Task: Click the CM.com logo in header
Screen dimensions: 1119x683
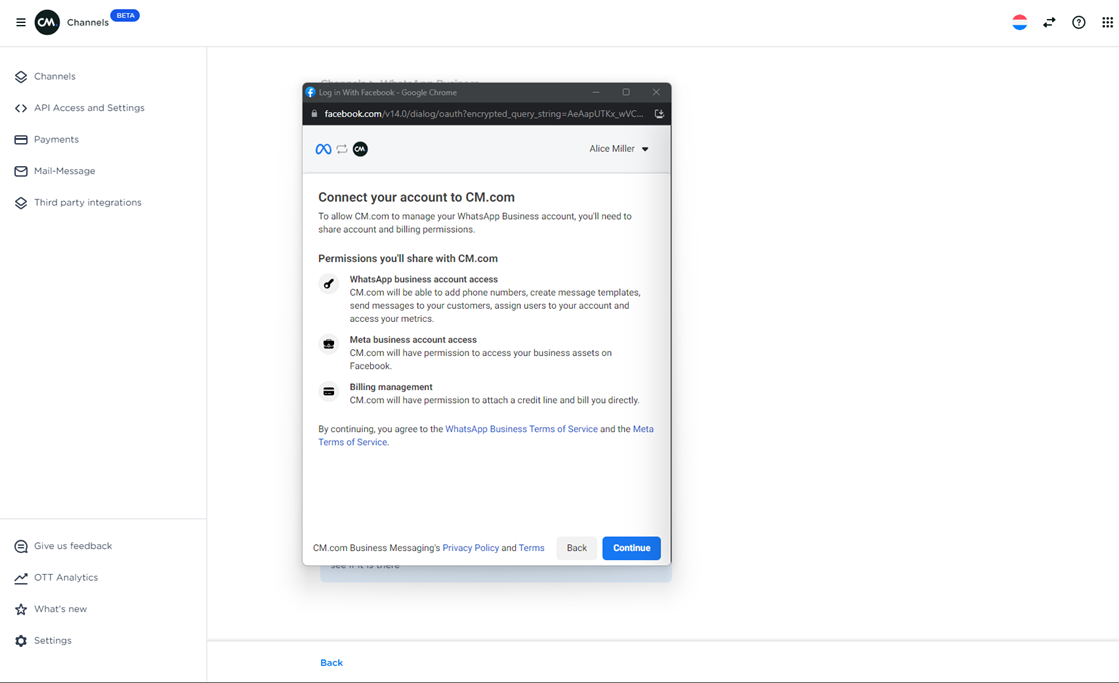Action: click(47, 22)
